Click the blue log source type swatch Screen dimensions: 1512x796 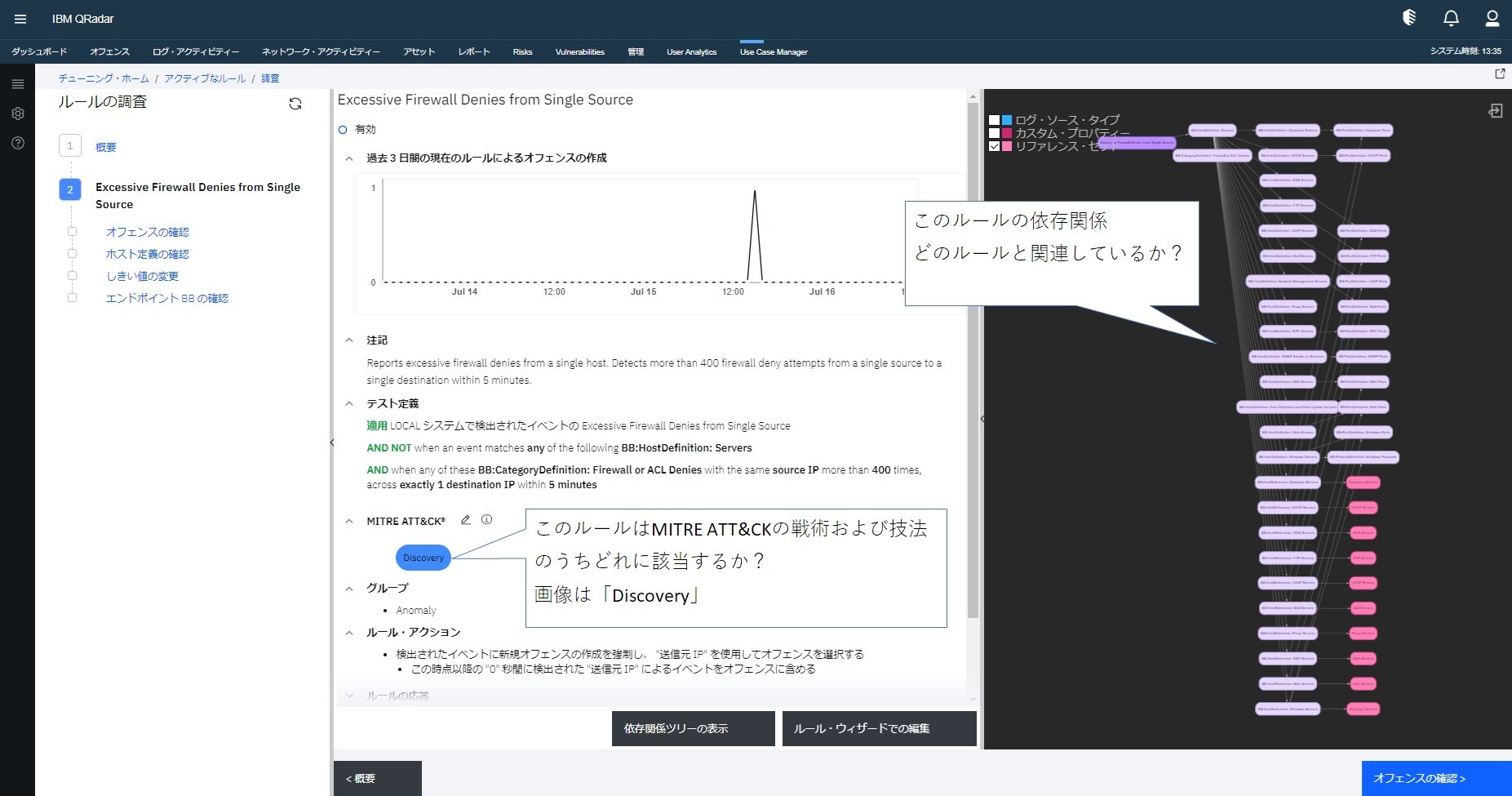pyautogui.click(x=1007, y=120)
